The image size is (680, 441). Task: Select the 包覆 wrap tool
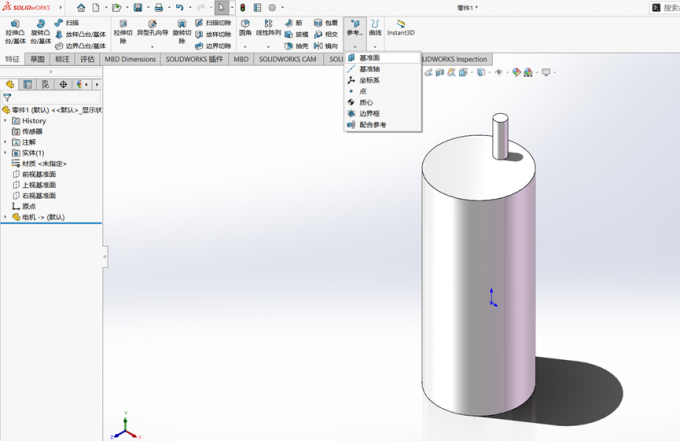(x=326, y=23)
